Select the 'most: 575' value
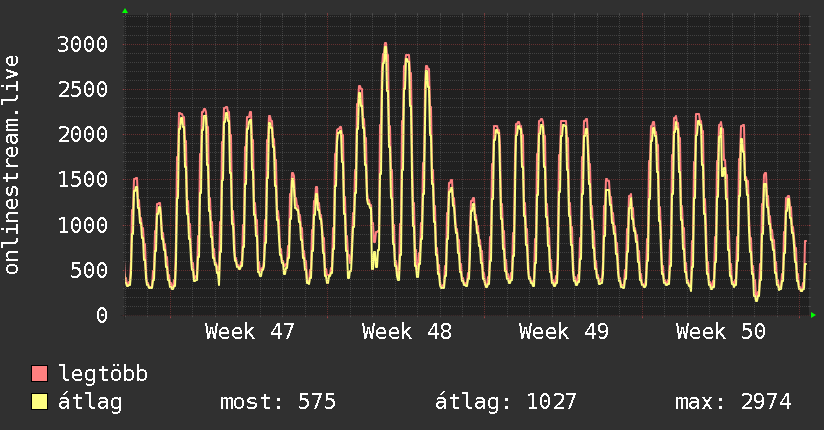The height and width of the screenshot is (430, 824). 277,402
